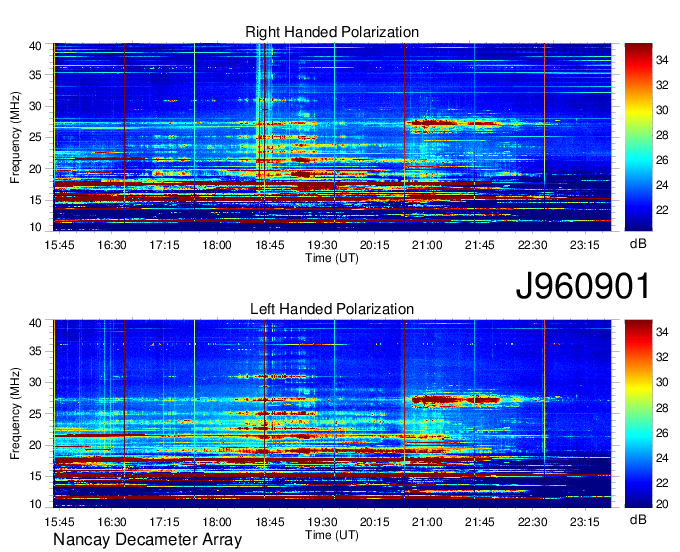Click the 15:45 tick under the top plot
The image size is (680, 552).
click(59, 245)
